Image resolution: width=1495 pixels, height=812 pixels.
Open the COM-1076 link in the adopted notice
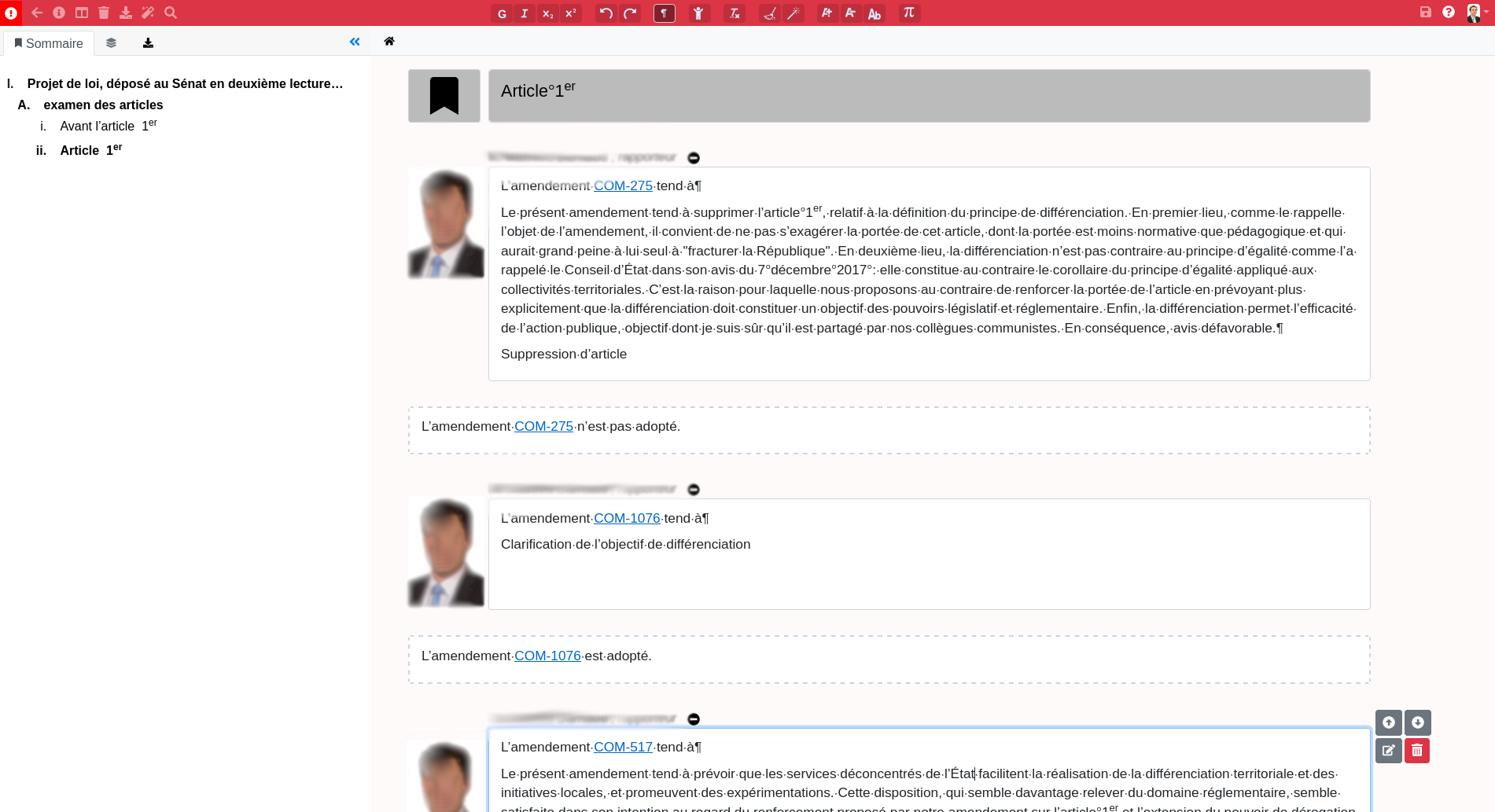pos(547,656)
